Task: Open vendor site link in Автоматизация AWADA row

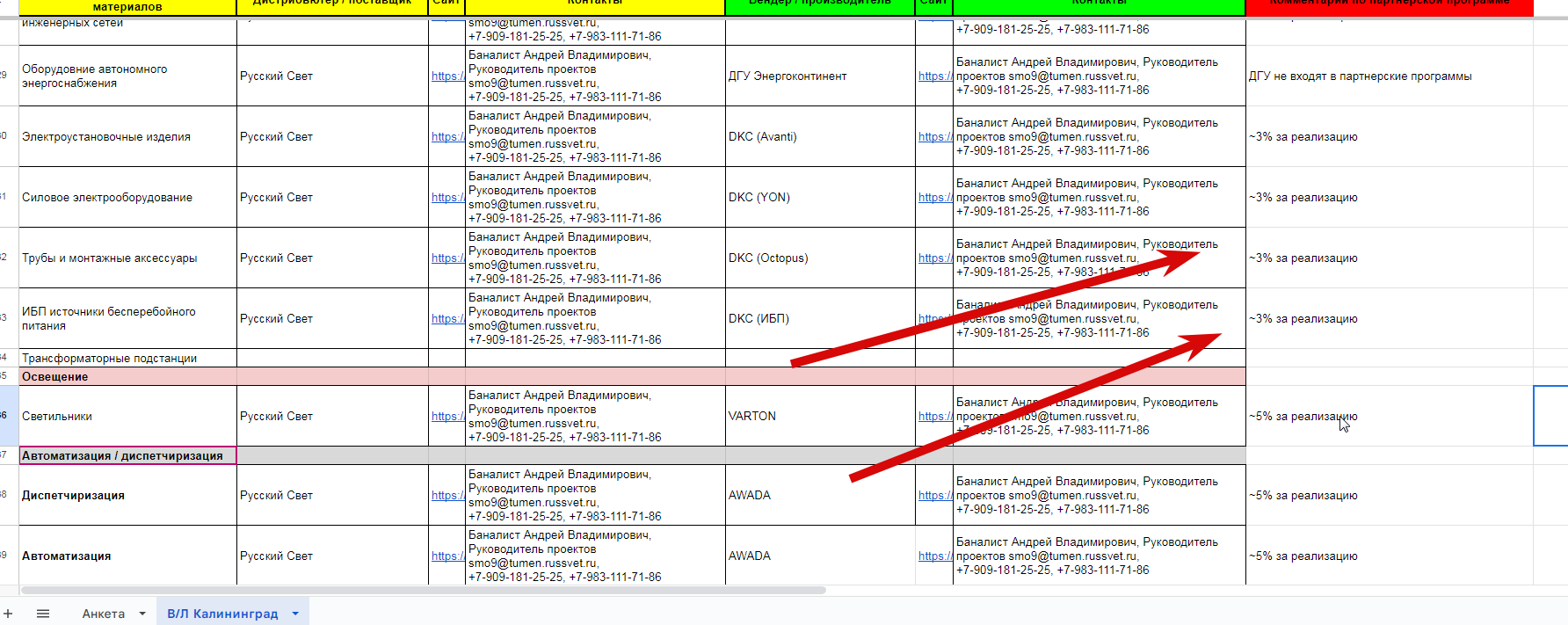Action: 935,556
